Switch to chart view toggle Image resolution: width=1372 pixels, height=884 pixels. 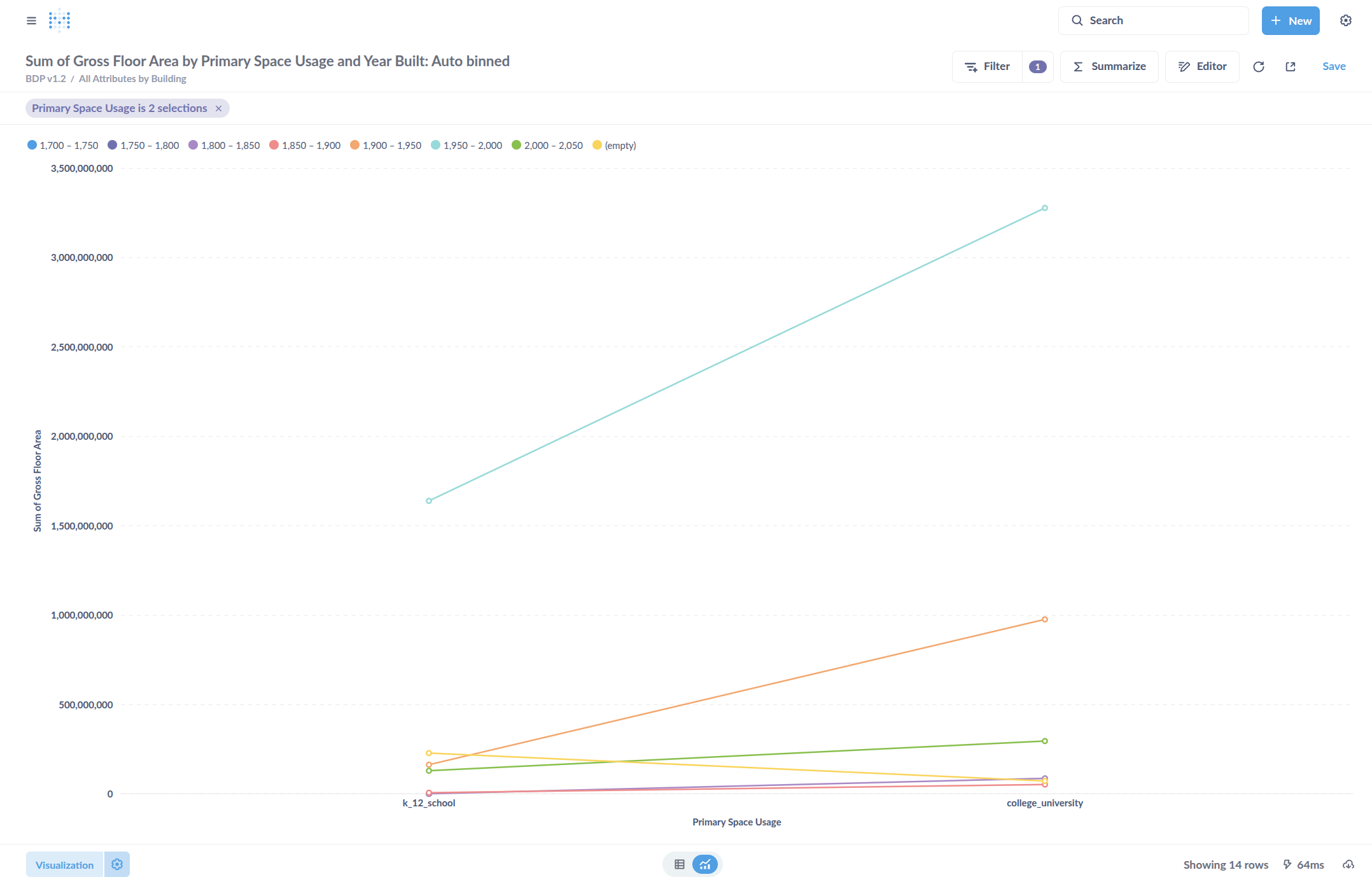click(x=705, y=864)
